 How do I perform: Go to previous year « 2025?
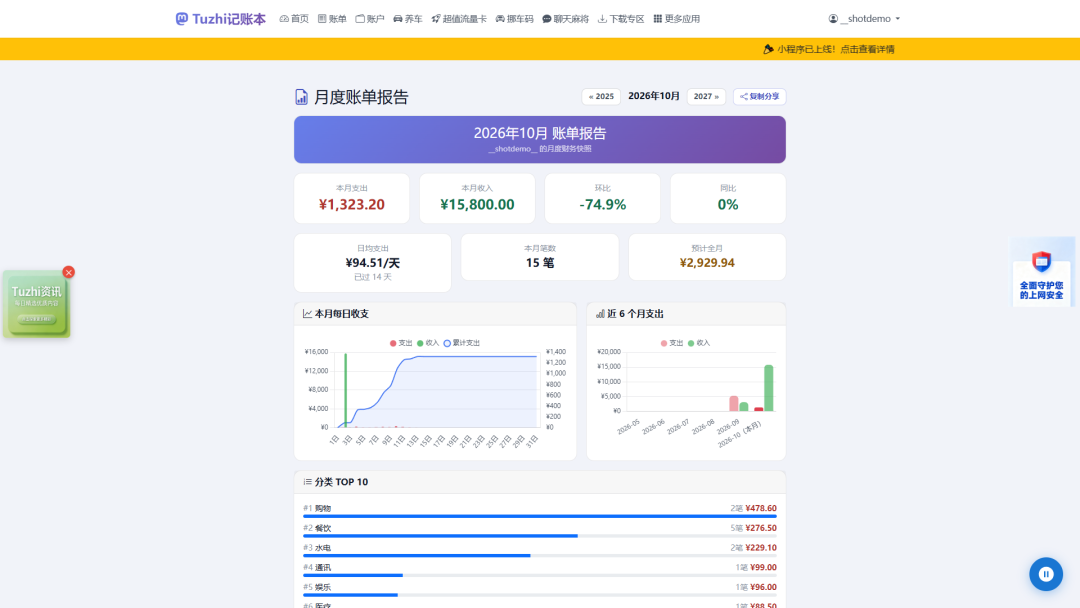(x=601, y=96)
